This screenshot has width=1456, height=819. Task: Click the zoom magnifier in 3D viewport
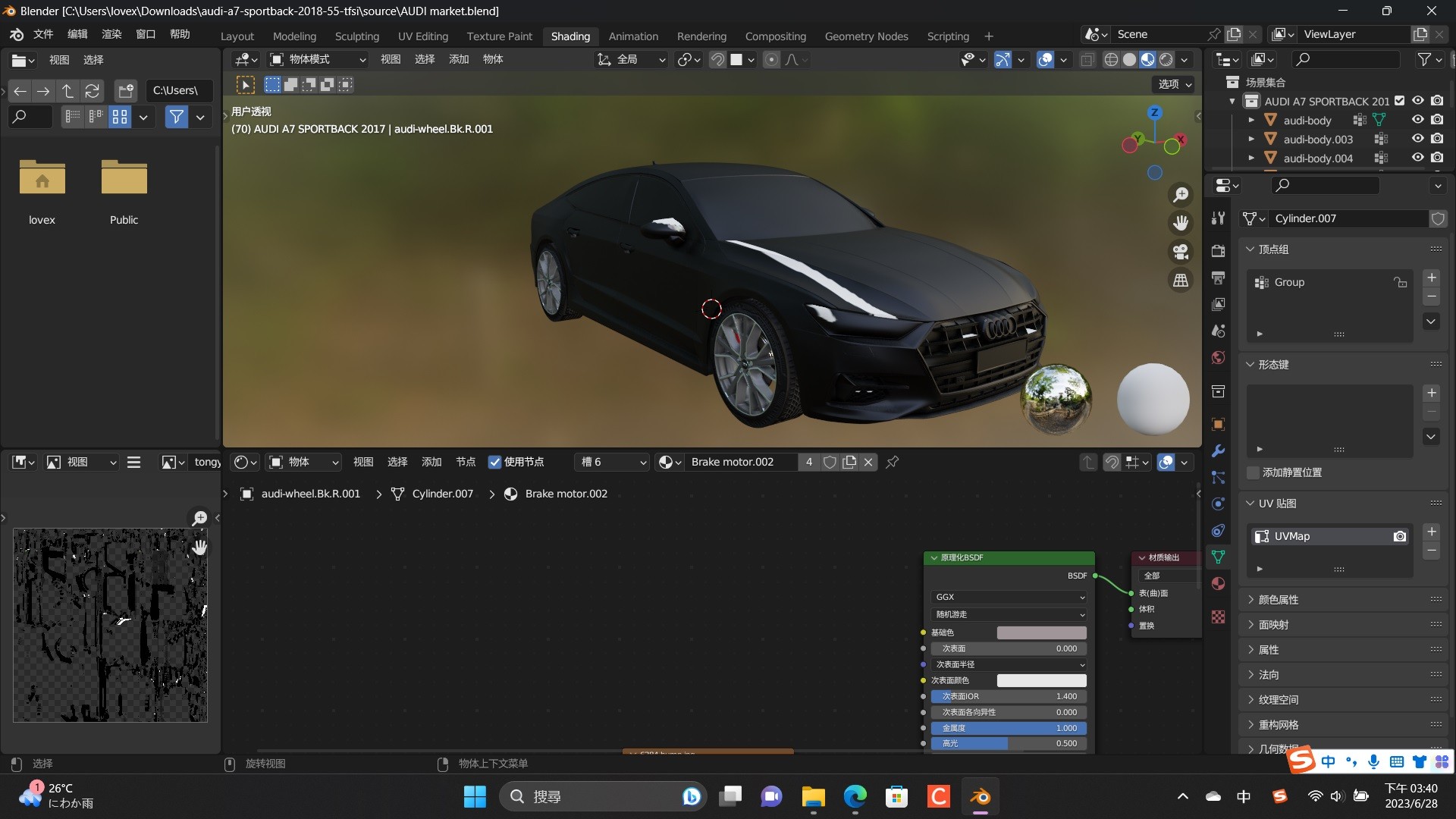(1181, 195)
